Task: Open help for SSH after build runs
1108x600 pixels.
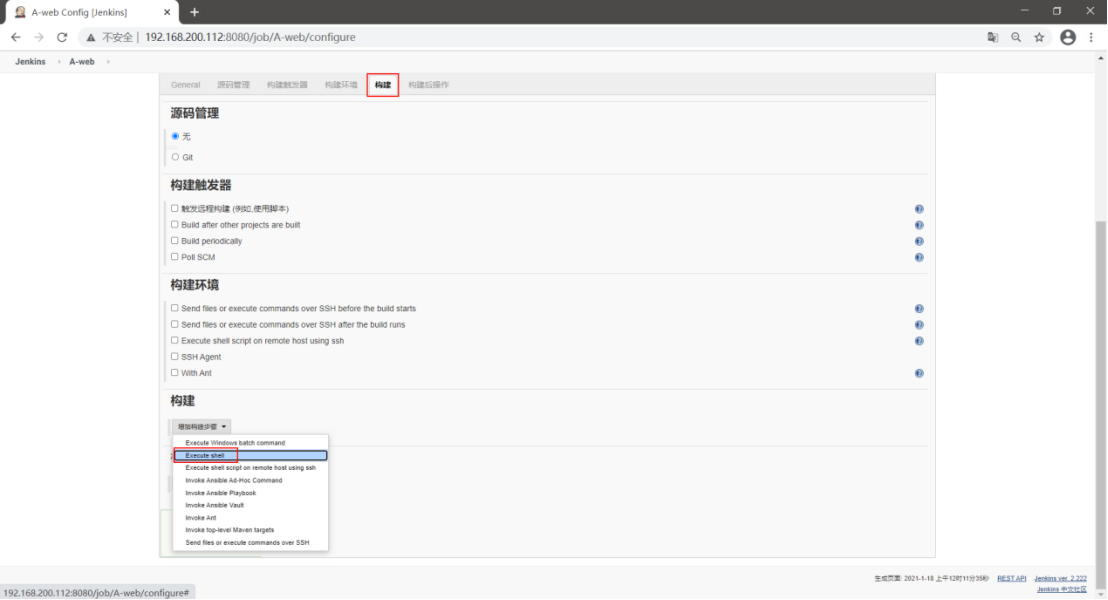Action: coord(919,325)
